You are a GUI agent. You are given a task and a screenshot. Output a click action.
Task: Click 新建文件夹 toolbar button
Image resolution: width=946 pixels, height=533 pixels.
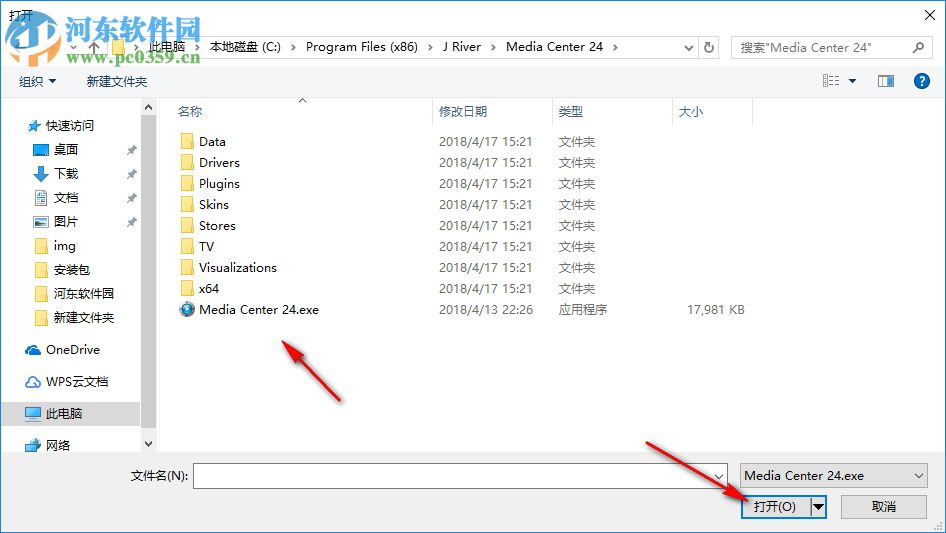point(116,81)
